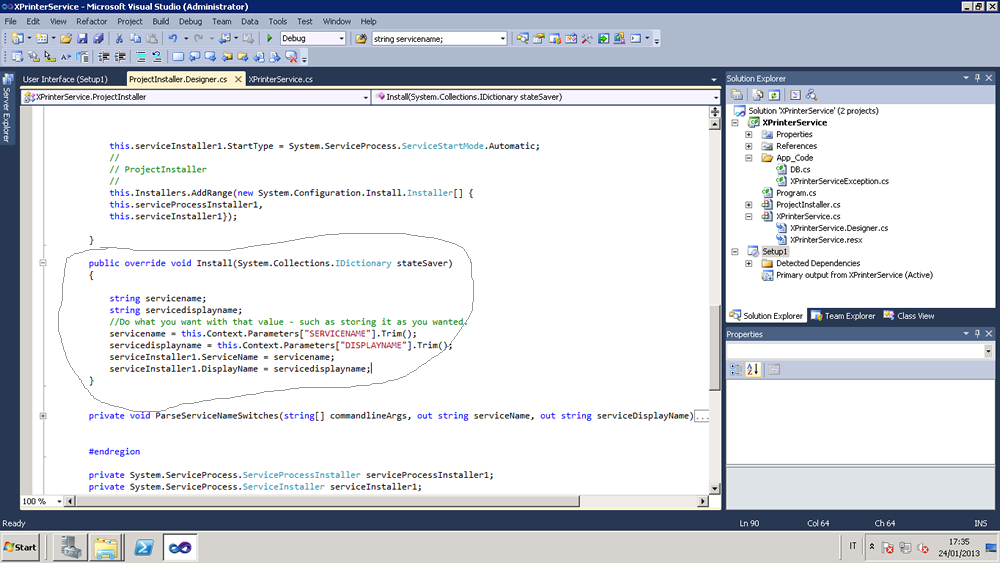Screen dimensions: 1000x563
Task: Click the Find in Files icon
Action: (x=361, y=38)
